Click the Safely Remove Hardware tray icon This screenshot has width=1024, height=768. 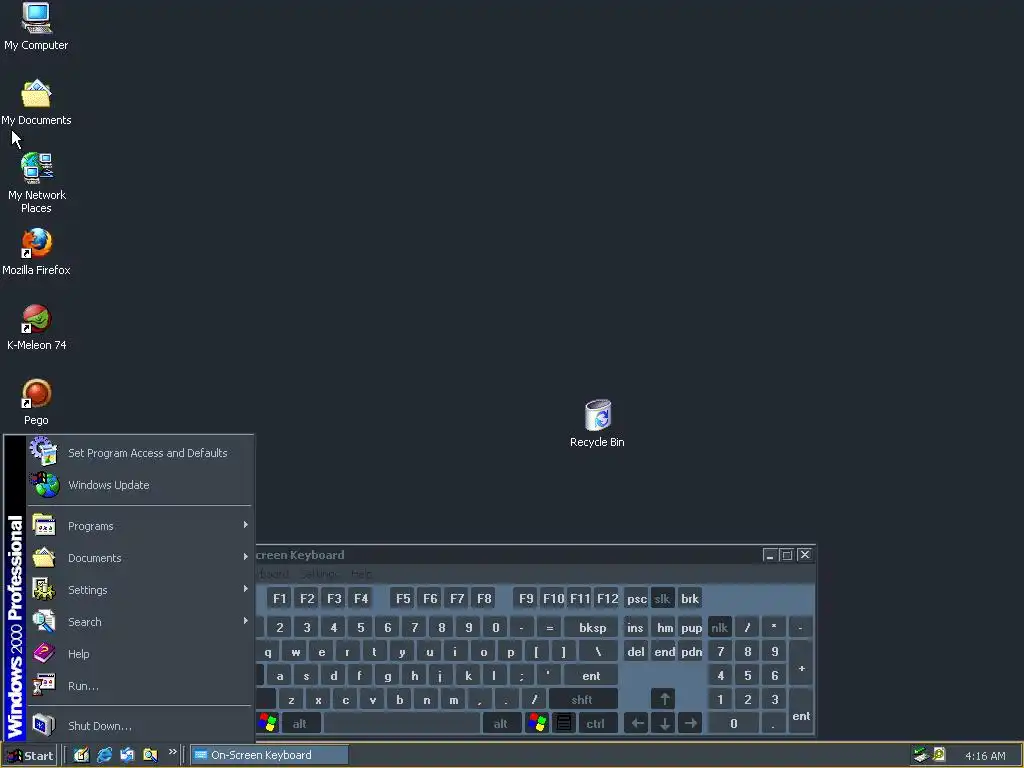coord(921,755)
